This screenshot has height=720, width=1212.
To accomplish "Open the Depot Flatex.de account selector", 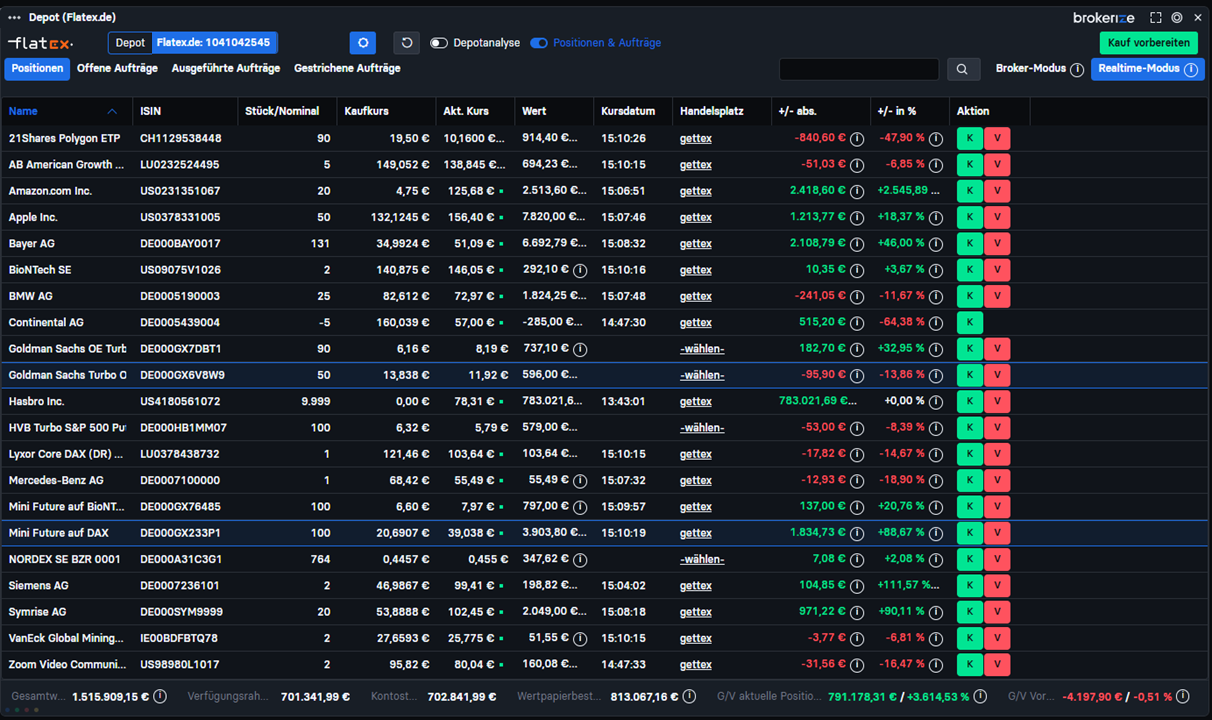I will click(x=193, y=43).
